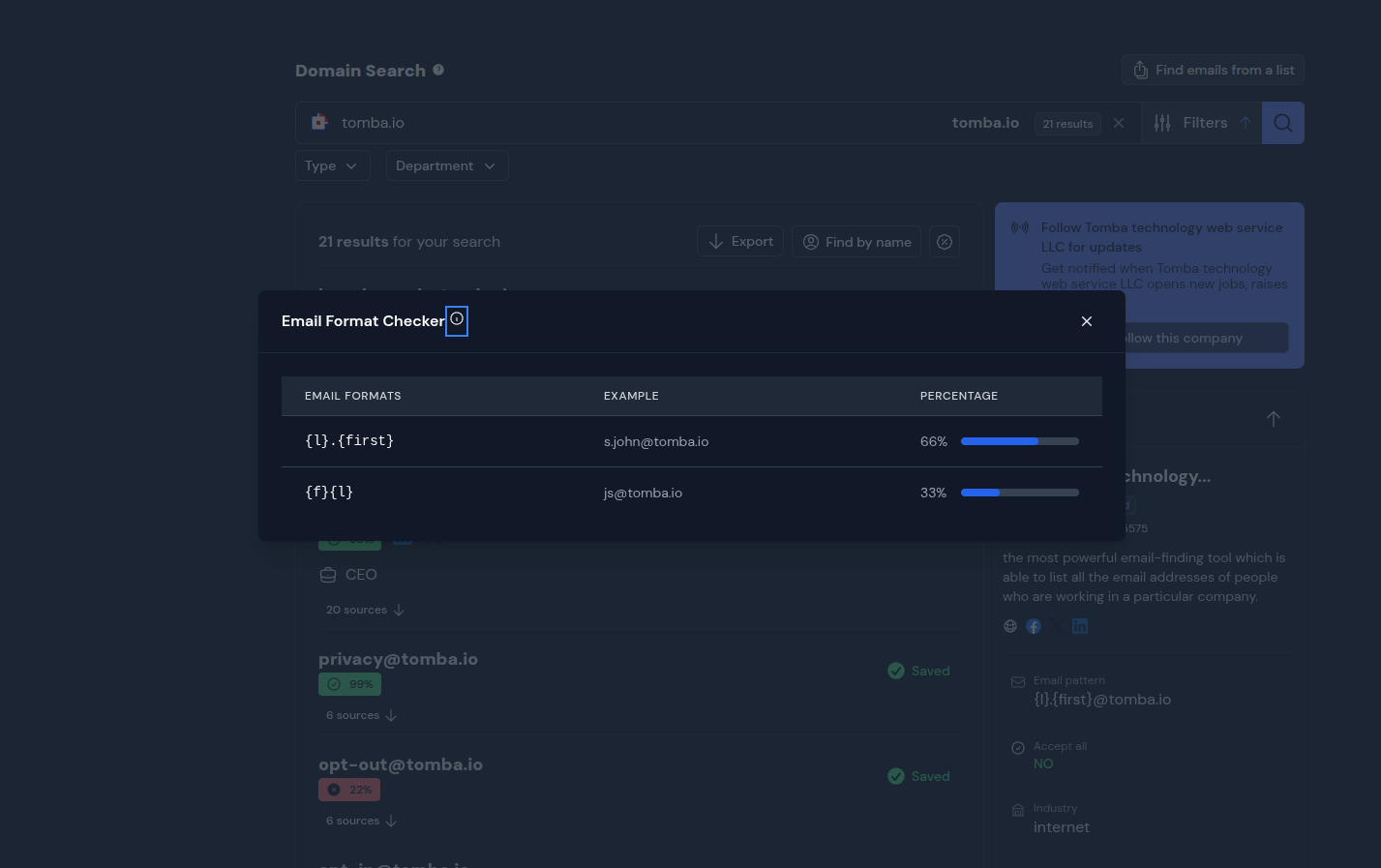Close the Email Format Checker dialog
The height and width of the screenshot is (868, 1381).
tap(1087, 321)
